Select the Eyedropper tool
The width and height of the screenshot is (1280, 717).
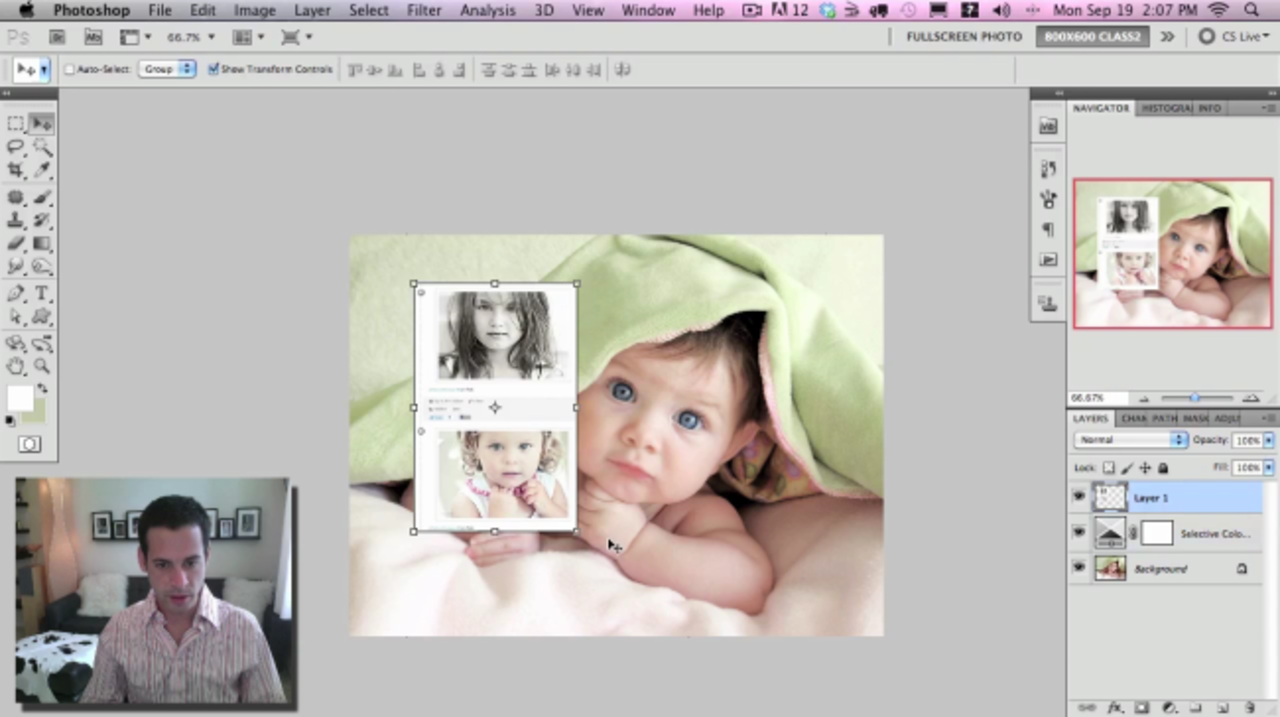42,171
